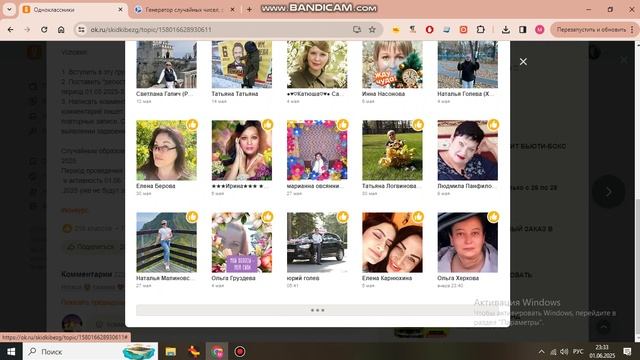Click the like badge on юрий голев photo
The image size is (640, 360).
click(x=342, y=216)
